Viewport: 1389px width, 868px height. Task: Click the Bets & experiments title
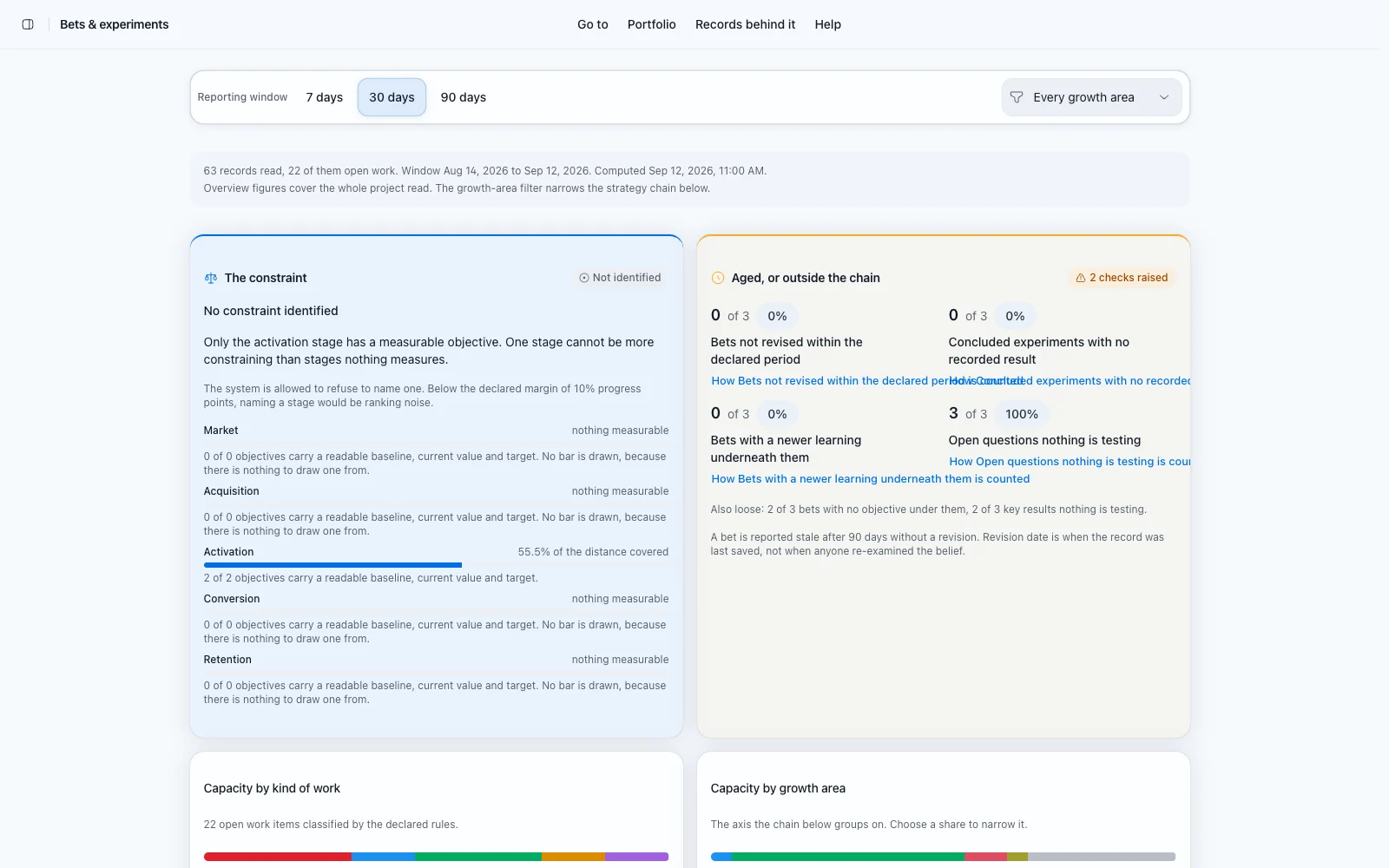click(x=115, y=24)
